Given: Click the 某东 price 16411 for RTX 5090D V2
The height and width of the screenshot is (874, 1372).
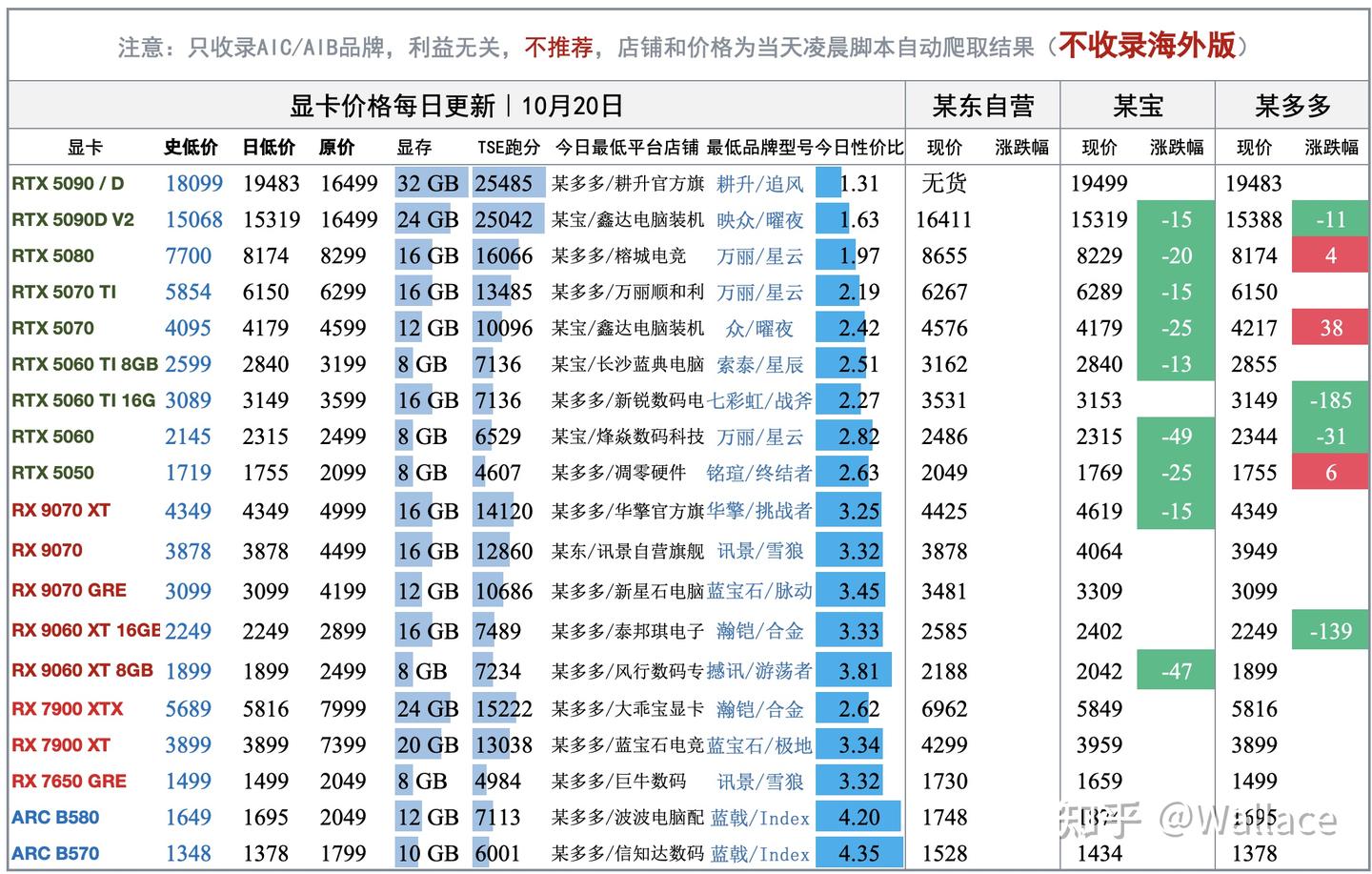Looking at the screenshot, I should (944, 219).
